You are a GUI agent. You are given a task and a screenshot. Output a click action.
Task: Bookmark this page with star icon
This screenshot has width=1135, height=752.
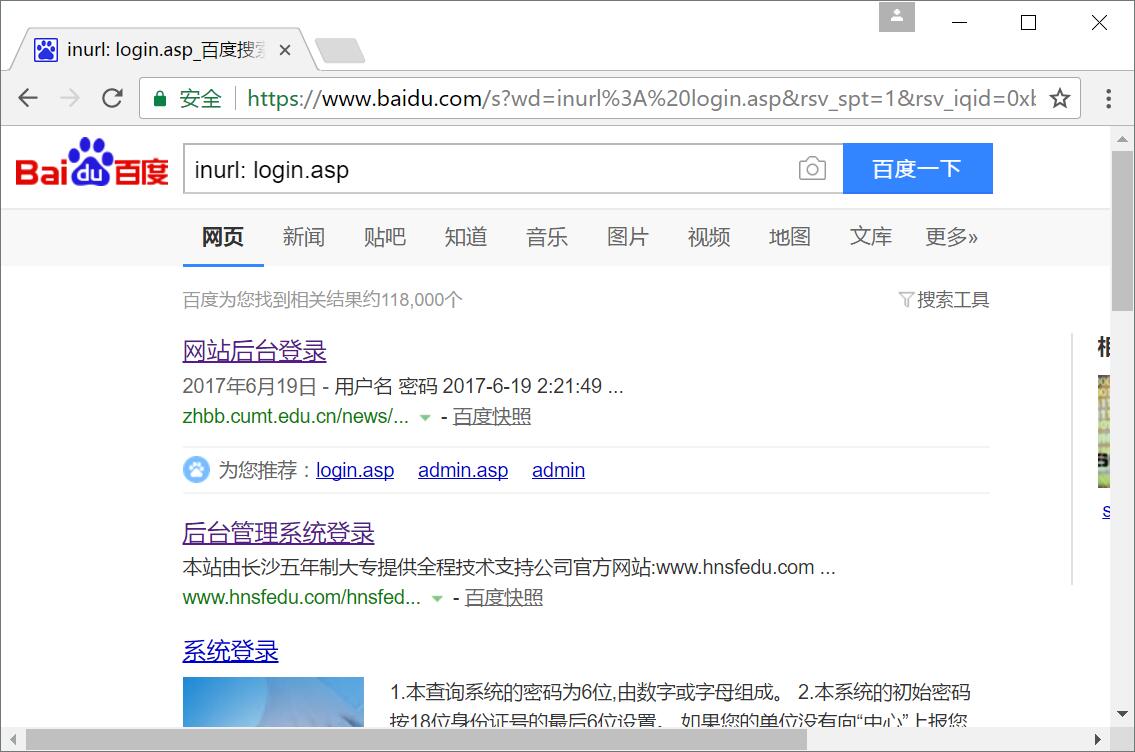coord(1060,98)
